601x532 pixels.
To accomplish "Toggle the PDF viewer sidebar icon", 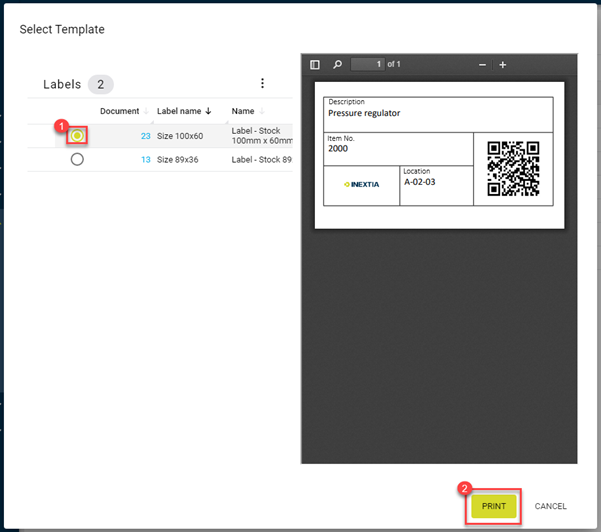I will (315, 64).
